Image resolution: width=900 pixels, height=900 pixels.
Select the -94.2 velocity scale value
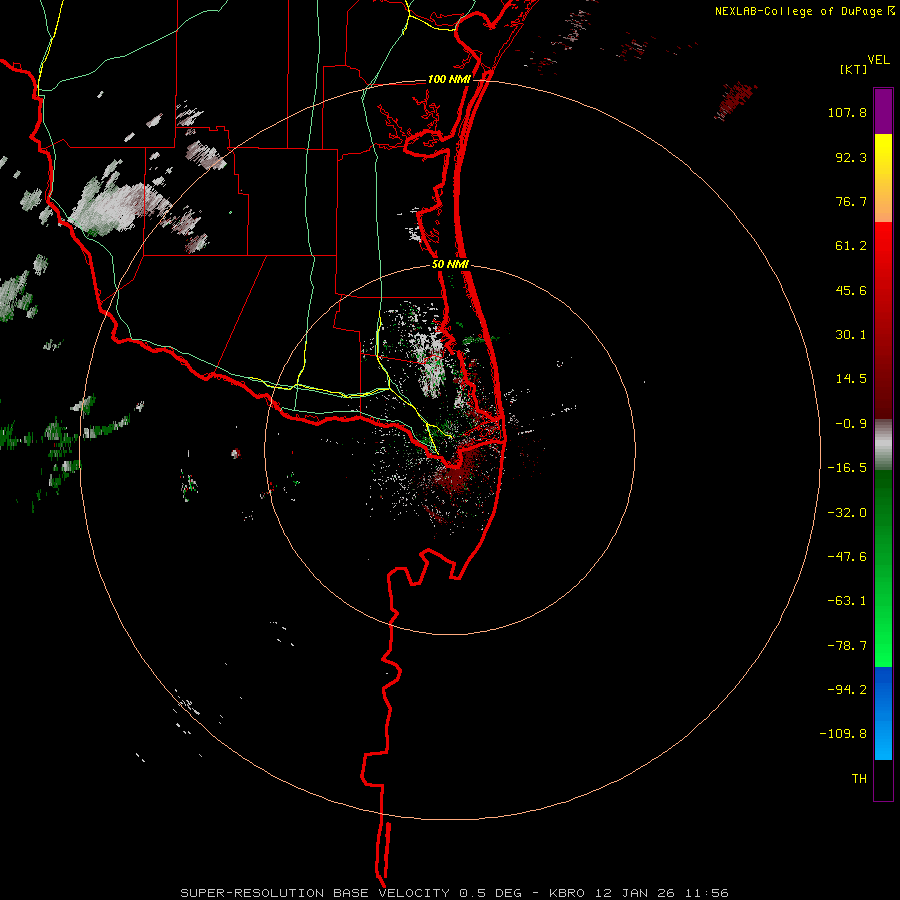(x=847, y=689)
